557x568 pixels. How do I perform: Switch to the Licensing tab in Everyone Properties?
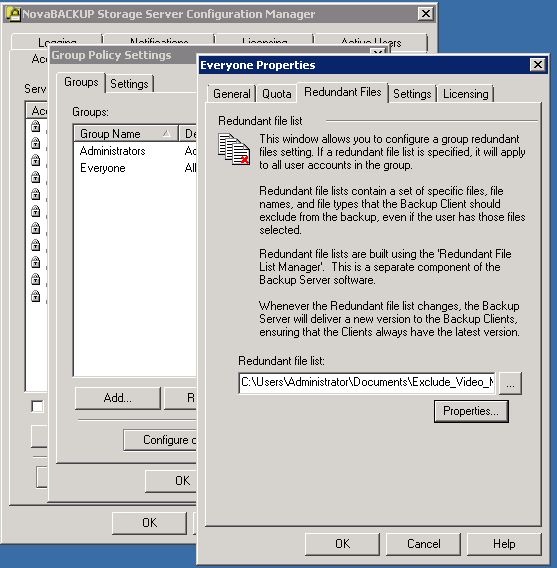point(465,94)
